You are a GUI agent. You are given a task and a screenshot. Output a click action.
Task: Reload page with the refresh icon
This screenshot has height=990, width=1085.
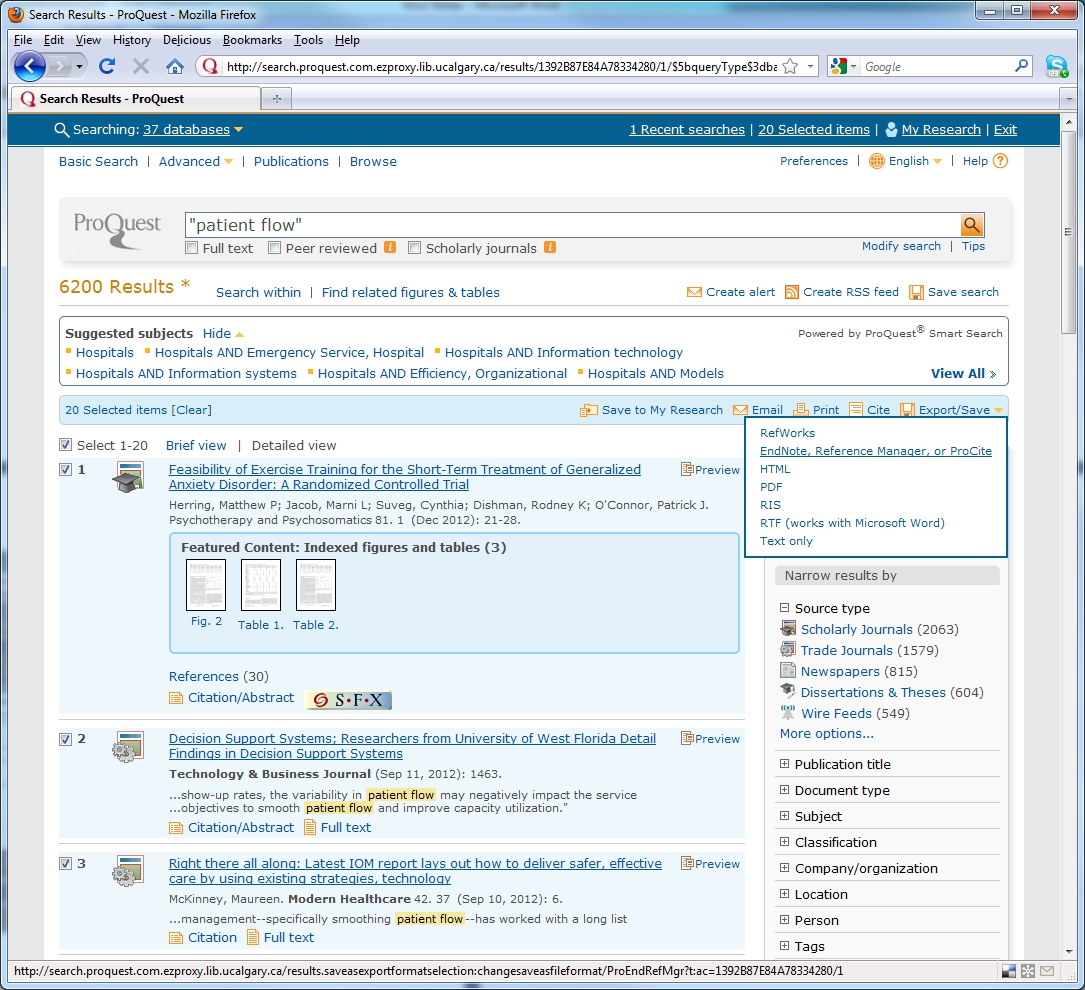click(107, 66)
